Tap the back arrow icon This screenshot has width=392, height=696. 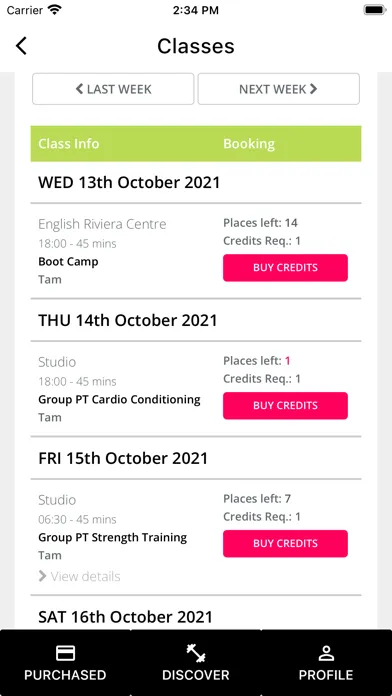pos(21,46)
